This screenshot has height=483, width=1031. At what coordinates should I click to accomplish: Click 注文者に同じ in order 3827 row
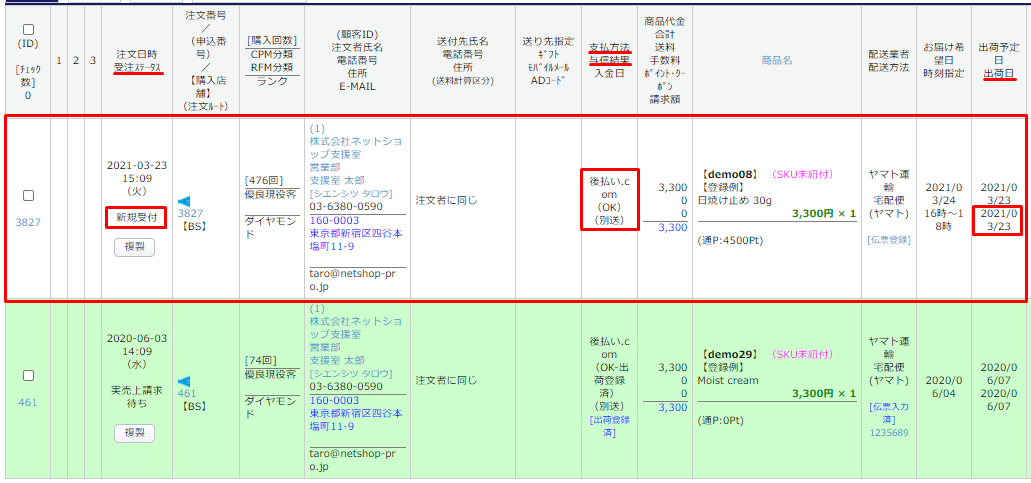(x=446, y=200)
